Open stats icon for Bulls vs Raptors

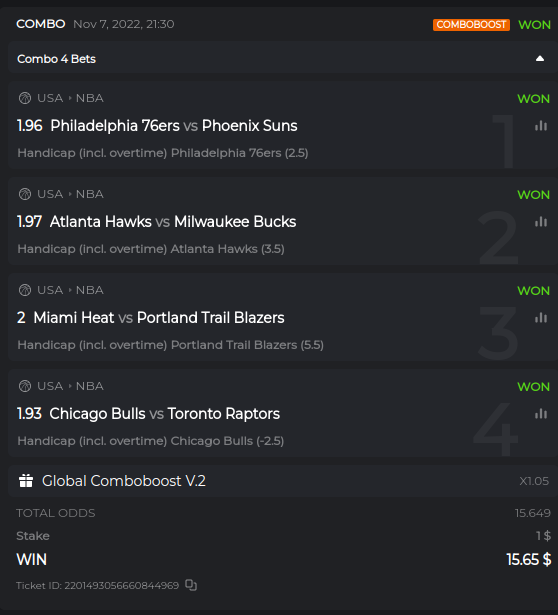[x=541, y=414]
